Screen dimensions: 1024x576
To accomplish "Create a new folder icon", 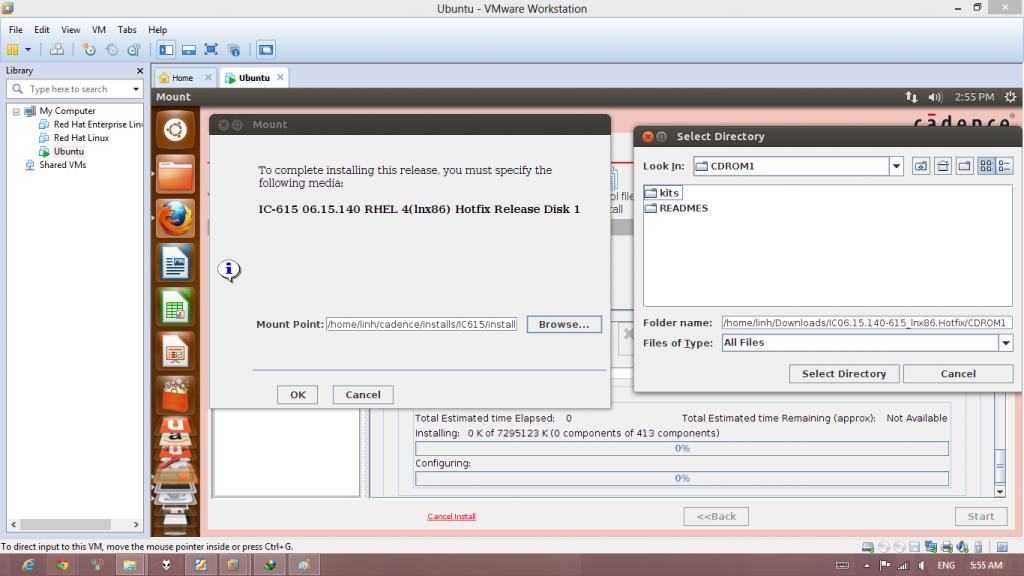I will coord(965,166).
